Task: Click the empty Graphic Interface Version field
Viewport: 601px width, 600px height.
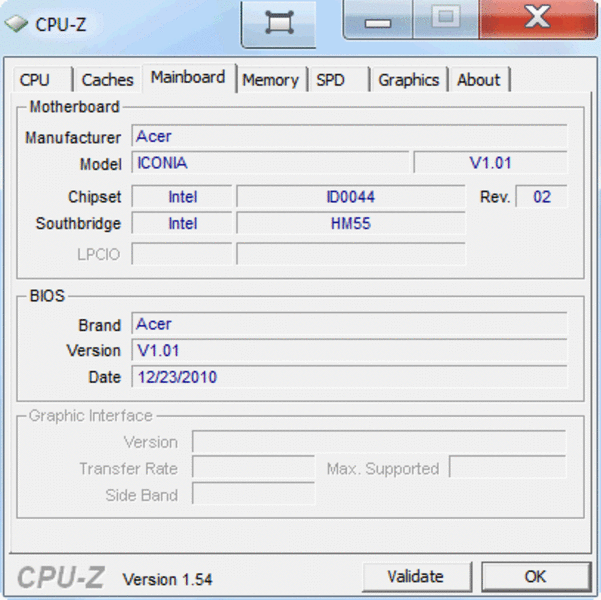Action: click(379, 442)
